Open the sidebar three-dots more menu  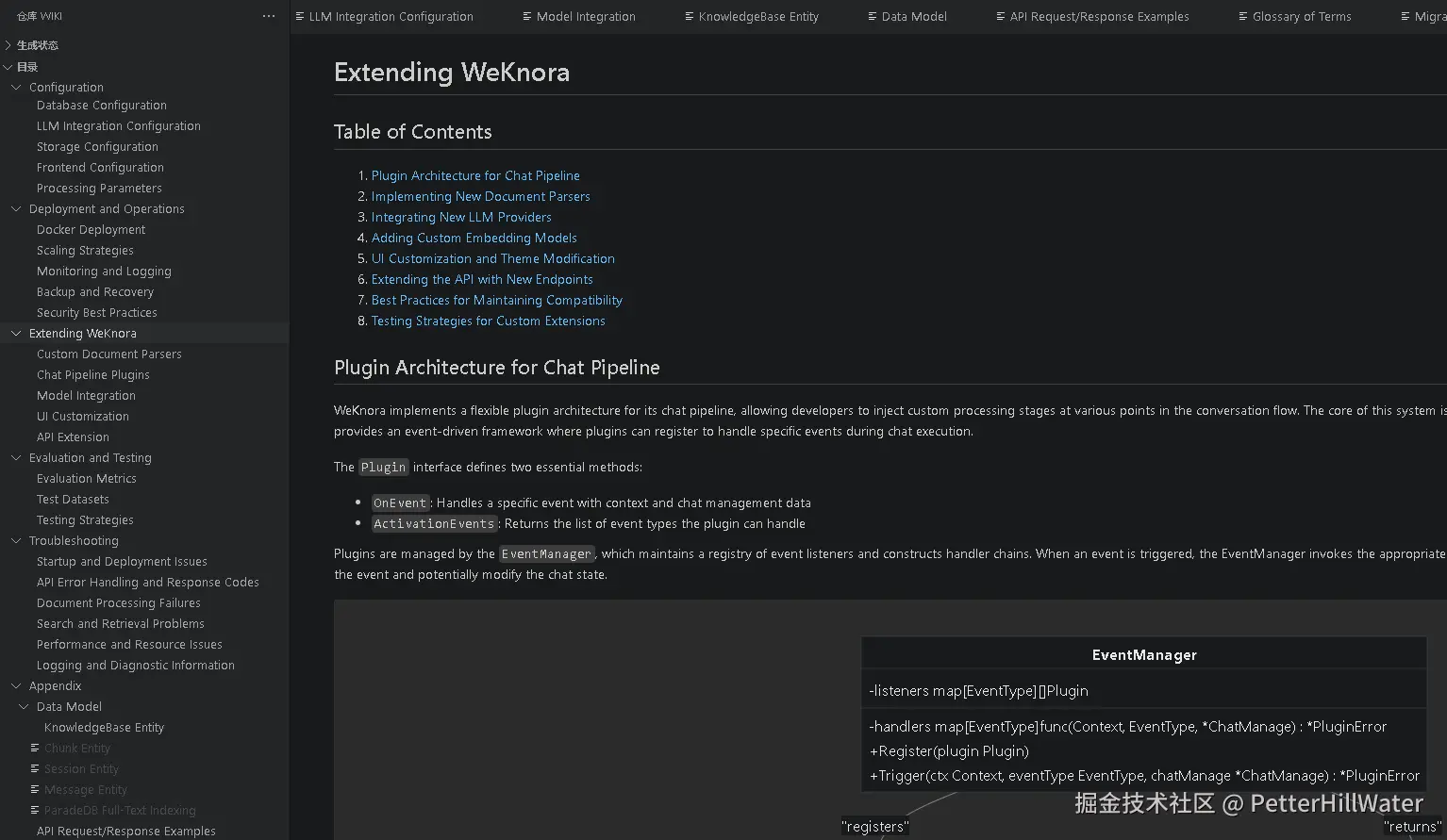point(269,16)
